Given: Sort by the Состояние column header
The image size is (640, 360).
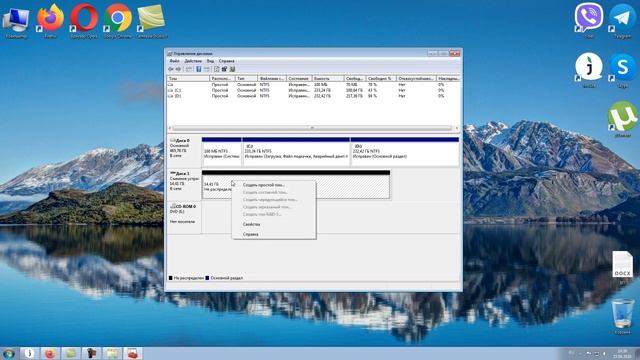Looking at the screenshot, I should pos(299,78).
